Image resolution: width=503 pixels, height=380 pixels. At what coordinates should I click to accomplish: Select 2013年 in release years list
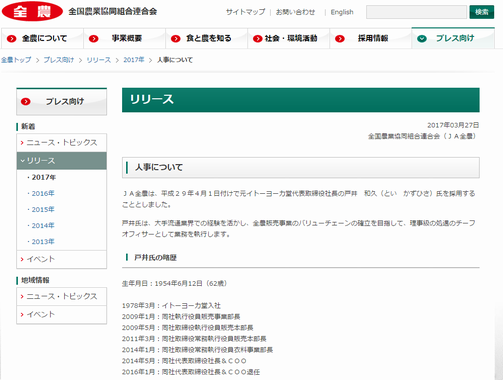[43, 242]
